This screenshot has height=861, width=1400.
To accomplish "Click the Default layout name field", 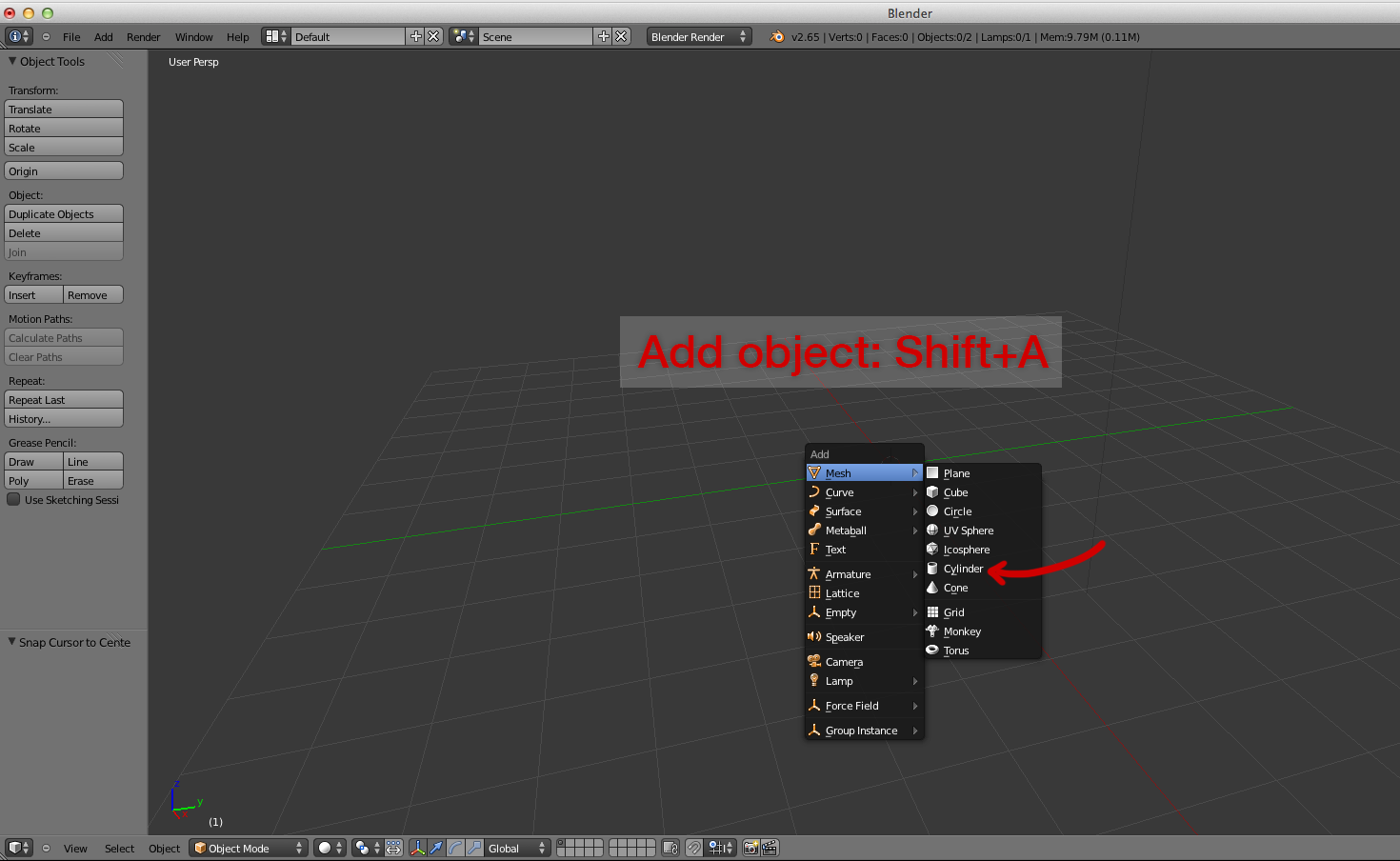I will click(x=348, y=36).
